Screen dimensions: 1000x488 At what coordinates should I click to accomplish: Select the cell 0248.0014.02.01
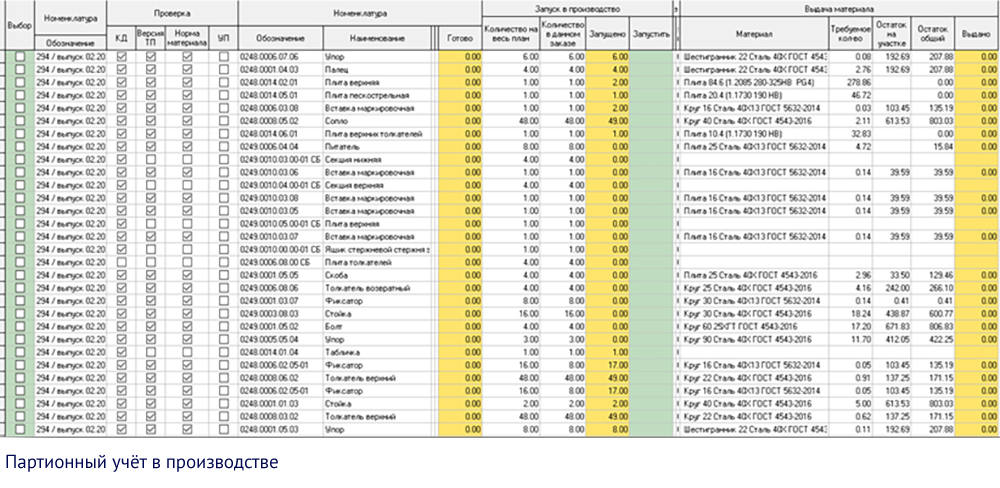click(x=281, y=82)
